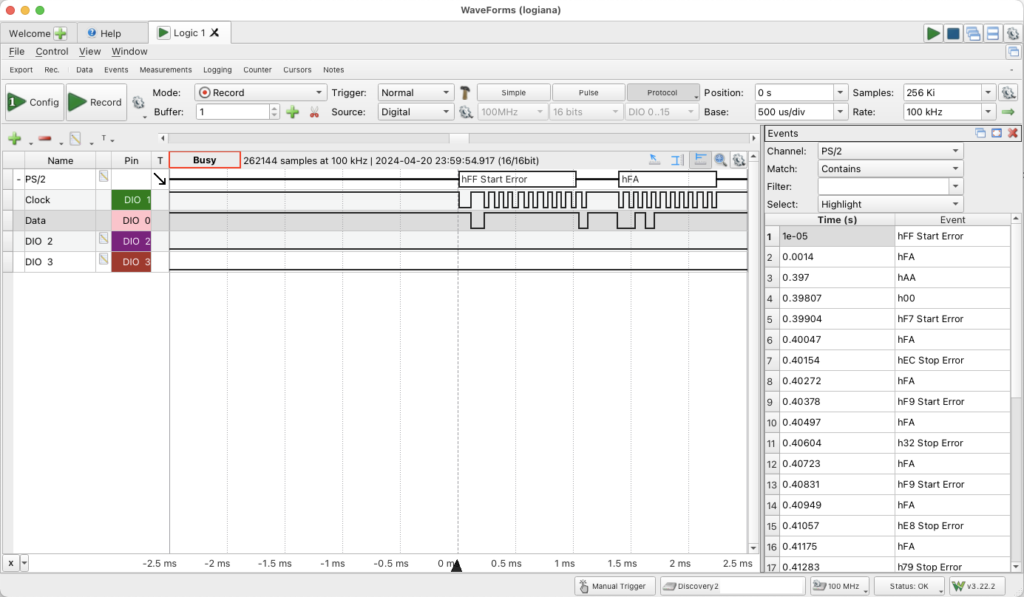Undock the Events panel

click(x=980, y=133)
